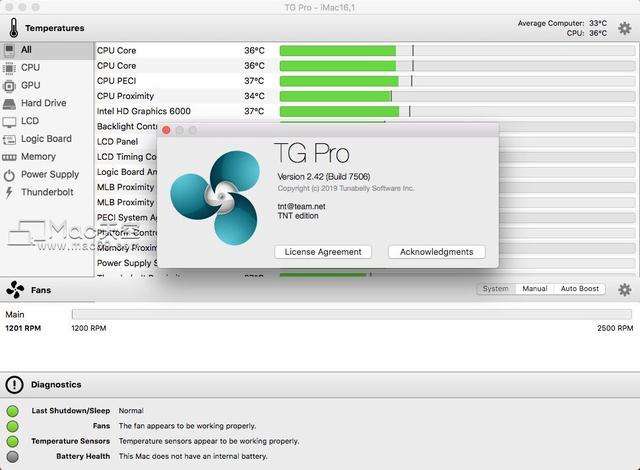Close the About TG Pro dialog
Screen dimensions: 640x470
pyautogui.click(x=166, y=130)
